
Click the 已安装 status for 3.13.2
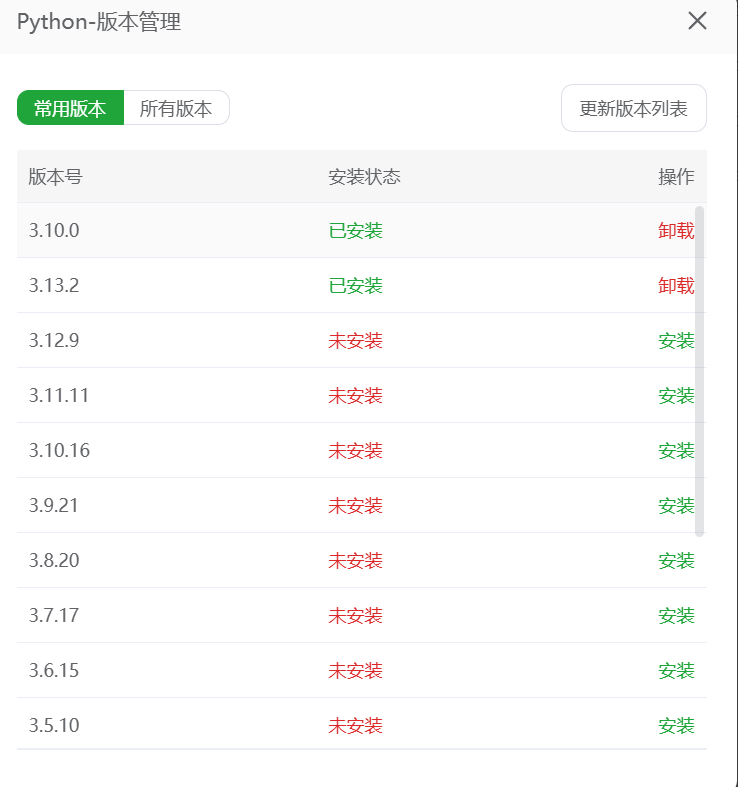click(355, 286)
